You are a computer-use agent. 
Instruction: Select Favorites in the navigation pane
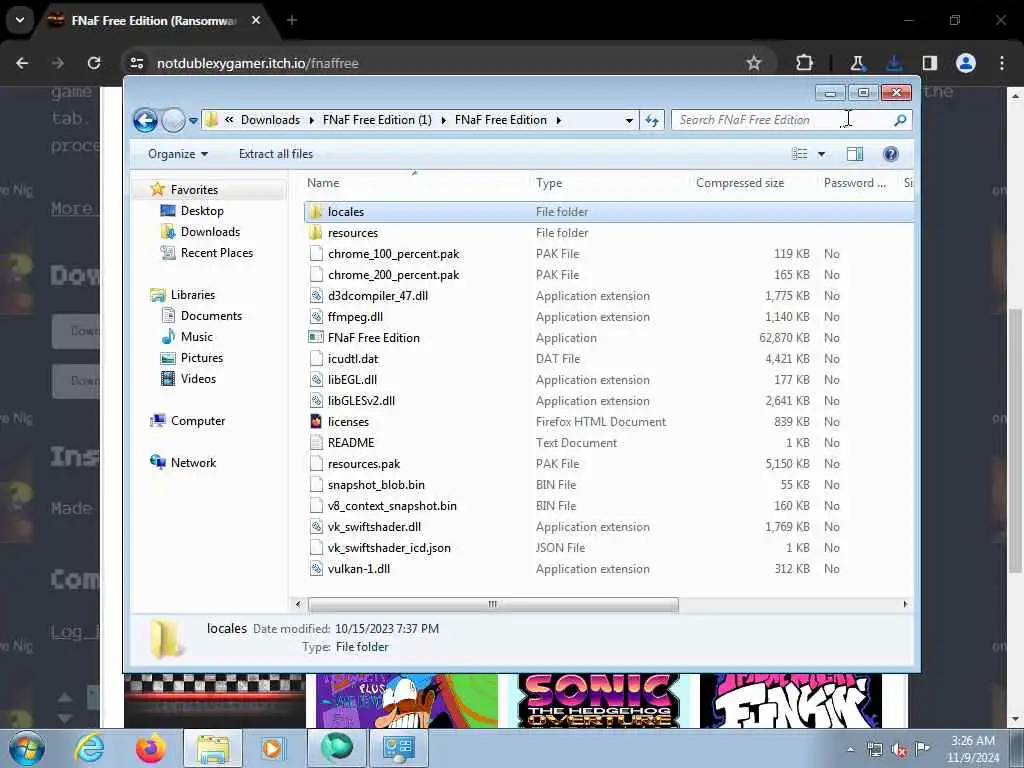coord(194,190)
